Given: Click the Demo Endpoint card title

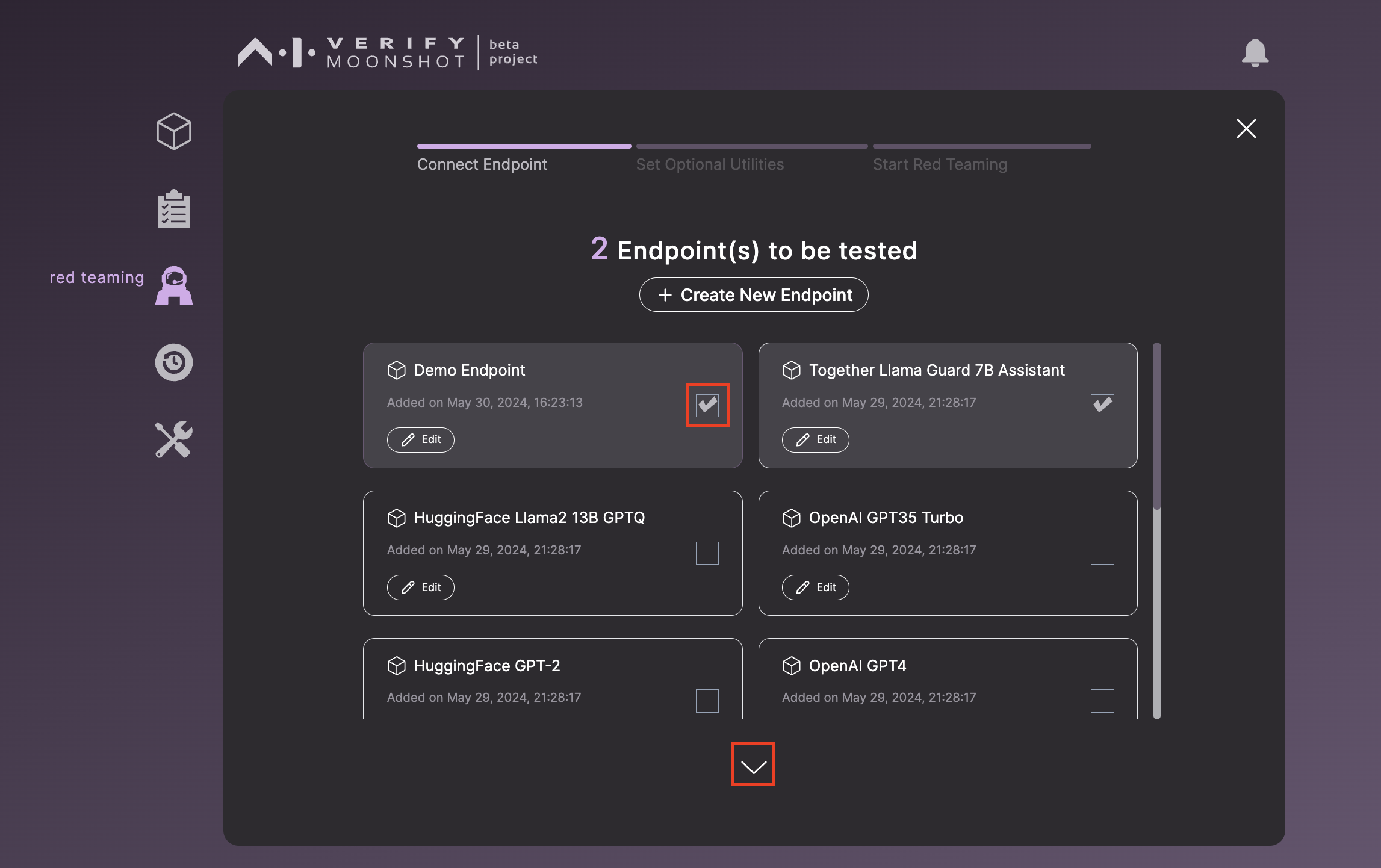Looking at the screenshot, I should (470, 370).
